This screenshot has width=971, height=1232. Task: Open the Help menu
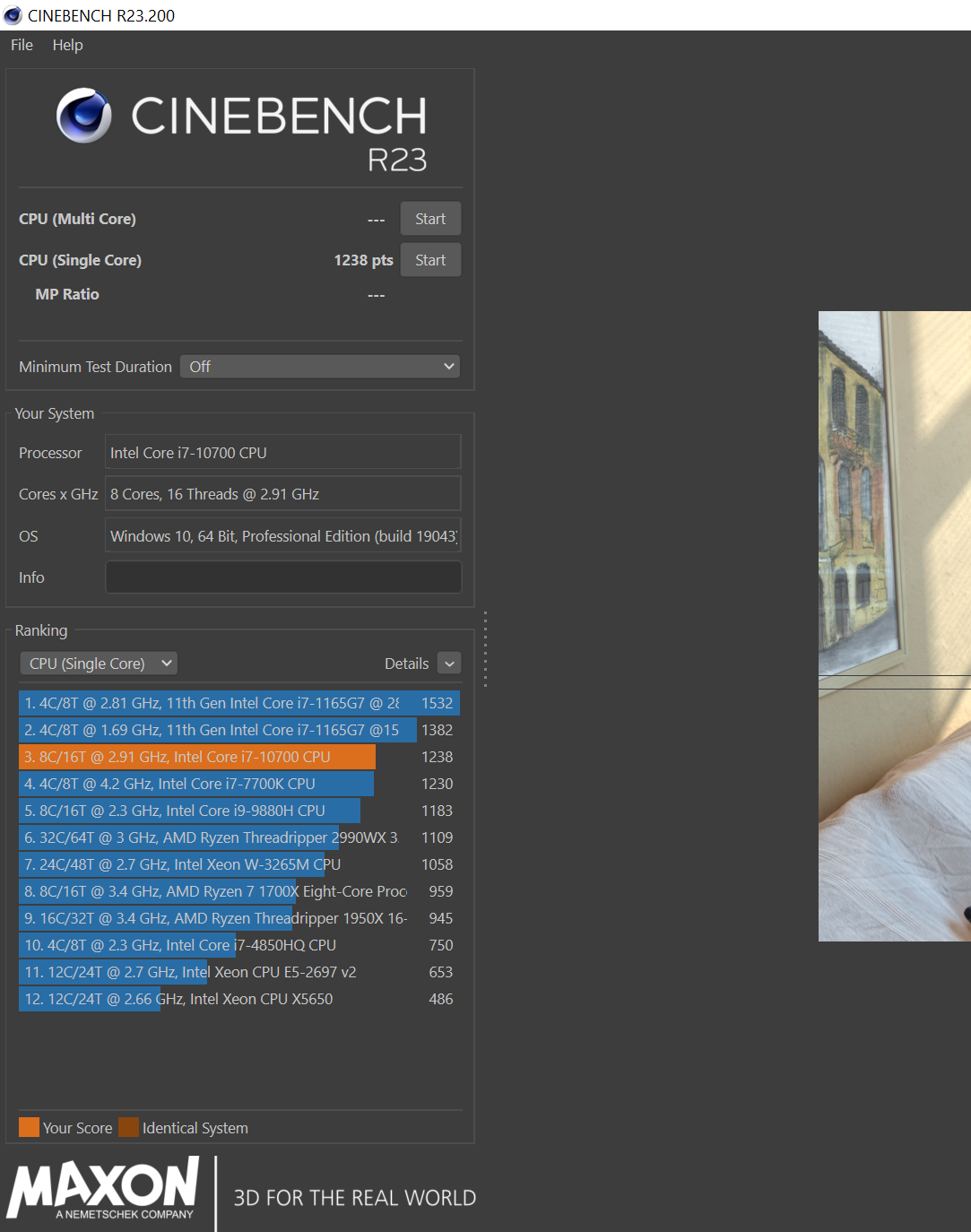point(67,45)
